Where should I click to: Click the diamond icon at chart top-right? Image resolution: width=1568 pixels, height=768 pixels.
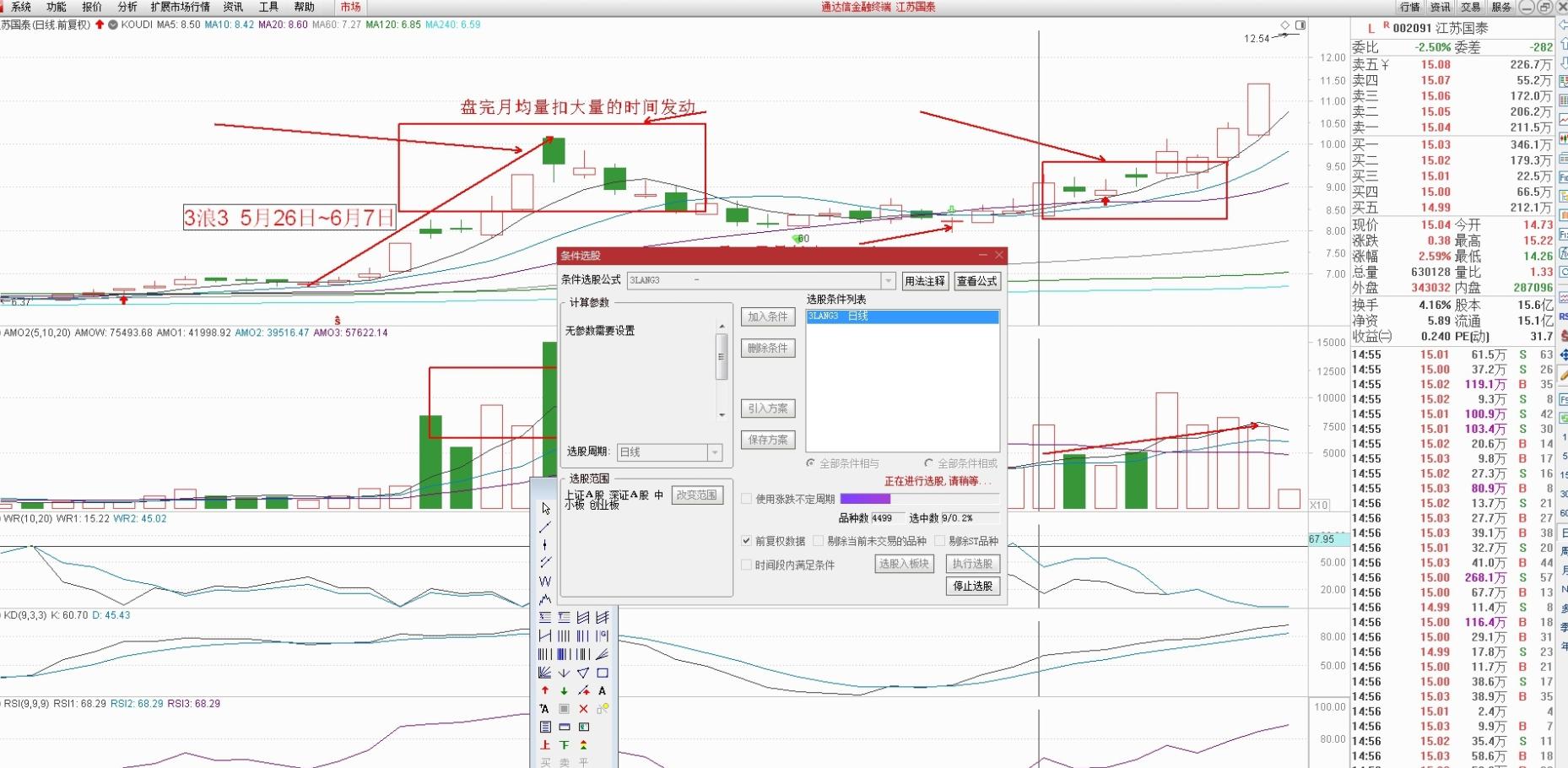click(1285, 25)
